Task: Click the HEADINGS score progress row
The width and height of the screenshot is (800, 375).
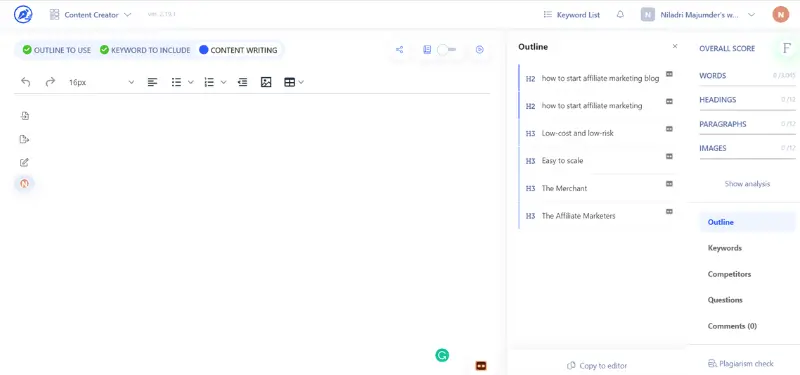Action: (747, 102)
